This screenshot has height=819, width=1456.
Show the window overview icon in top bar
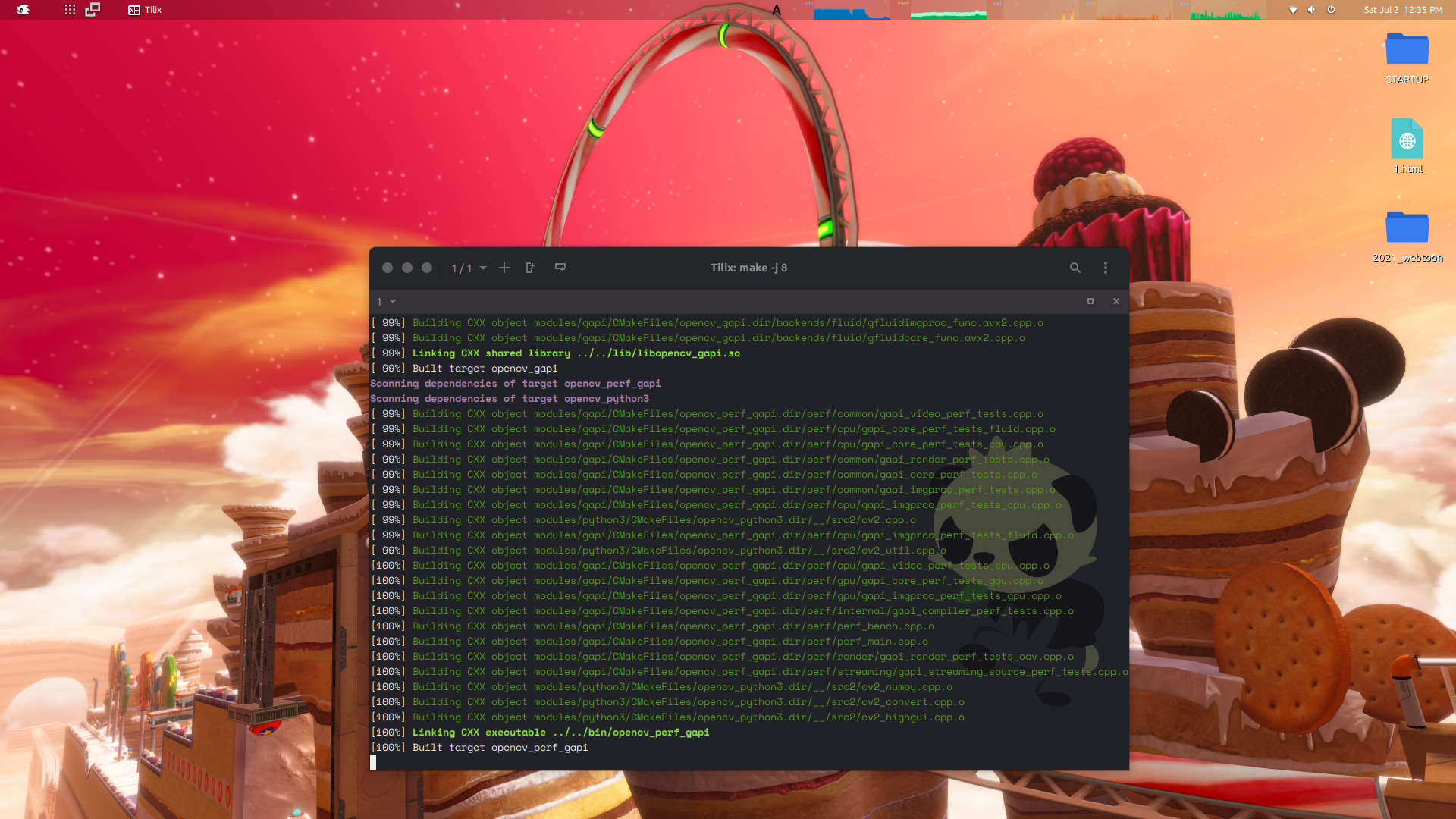click(93, 10)
